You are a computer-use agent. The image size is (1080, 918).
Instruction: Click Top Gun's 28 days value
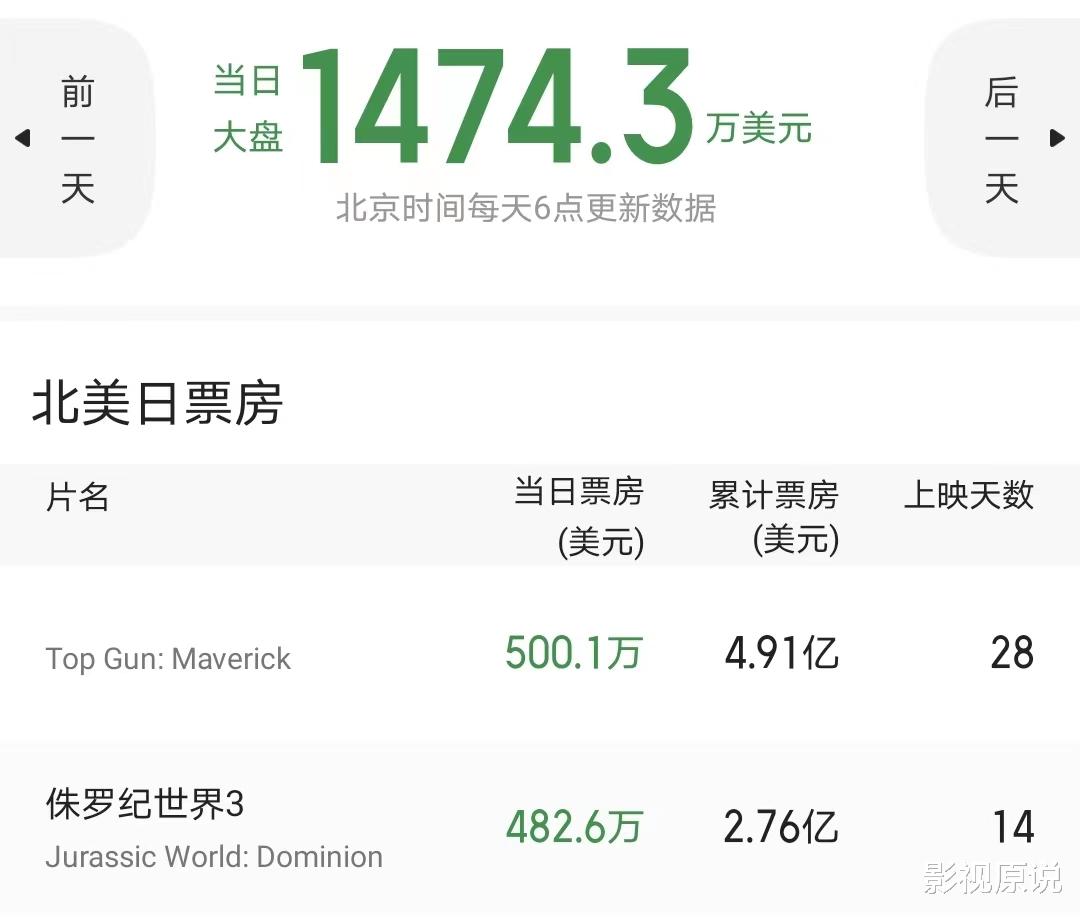pos(1012,652)
